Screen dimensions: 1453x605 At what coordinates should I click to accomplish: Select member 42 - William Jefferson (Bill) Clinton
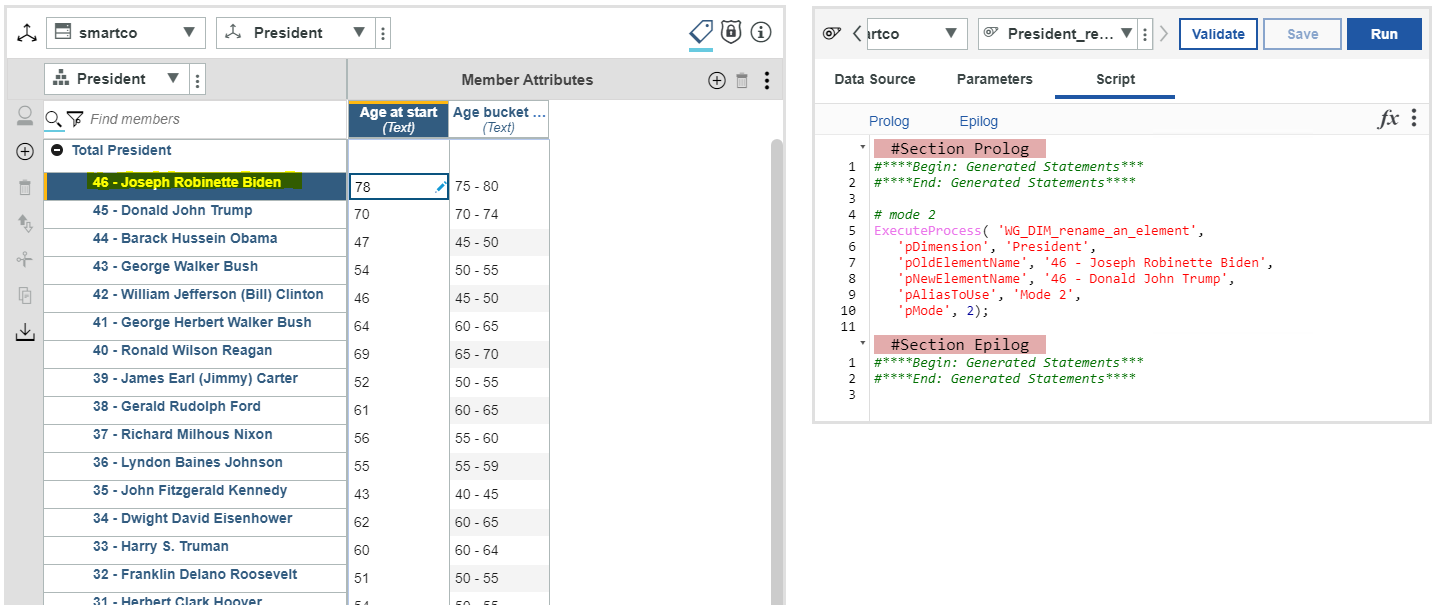point(208,295)
